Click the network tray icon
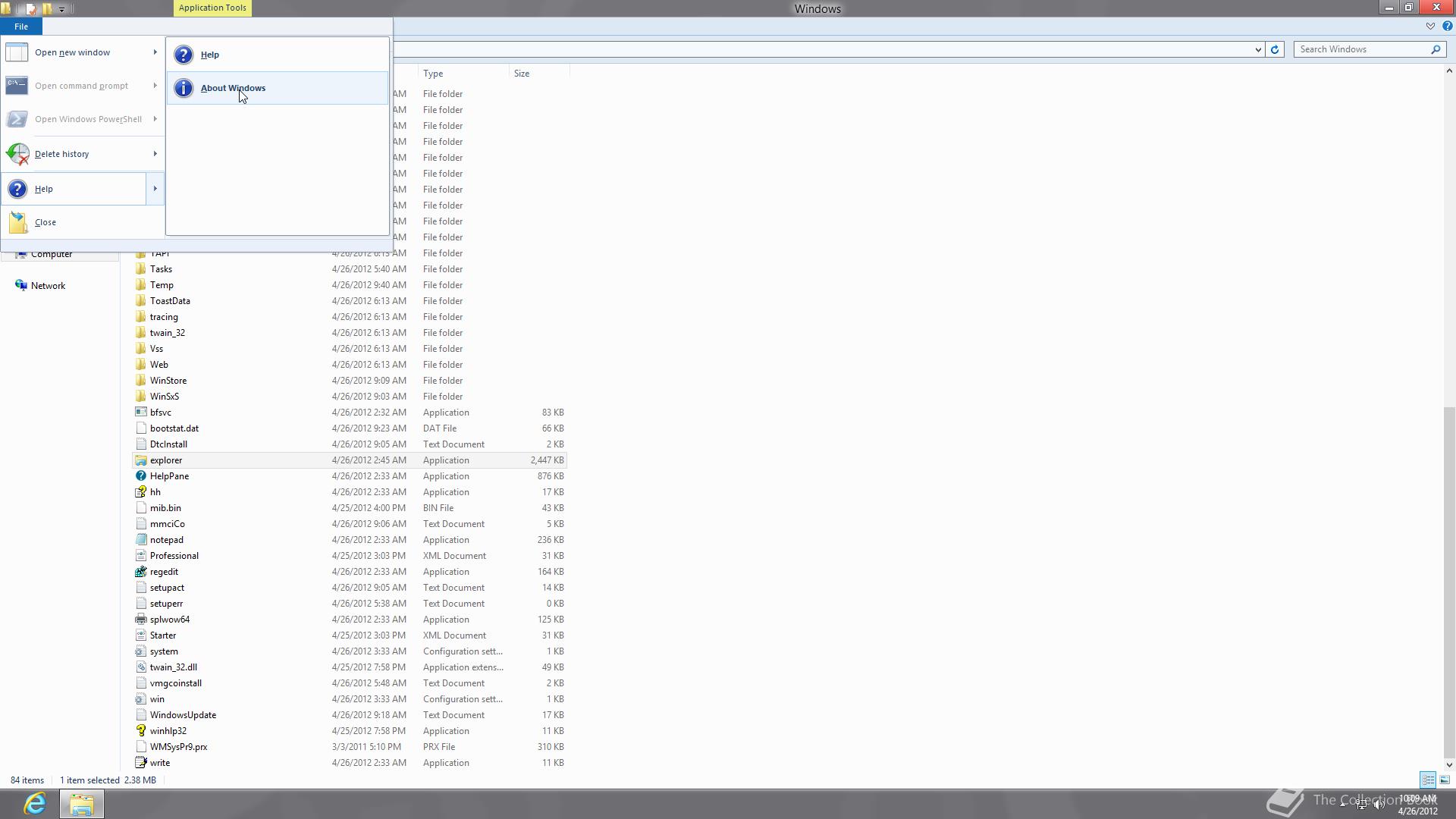Image resolution: width=1456 pixels, height=819 pixels. coord(1361,805)
